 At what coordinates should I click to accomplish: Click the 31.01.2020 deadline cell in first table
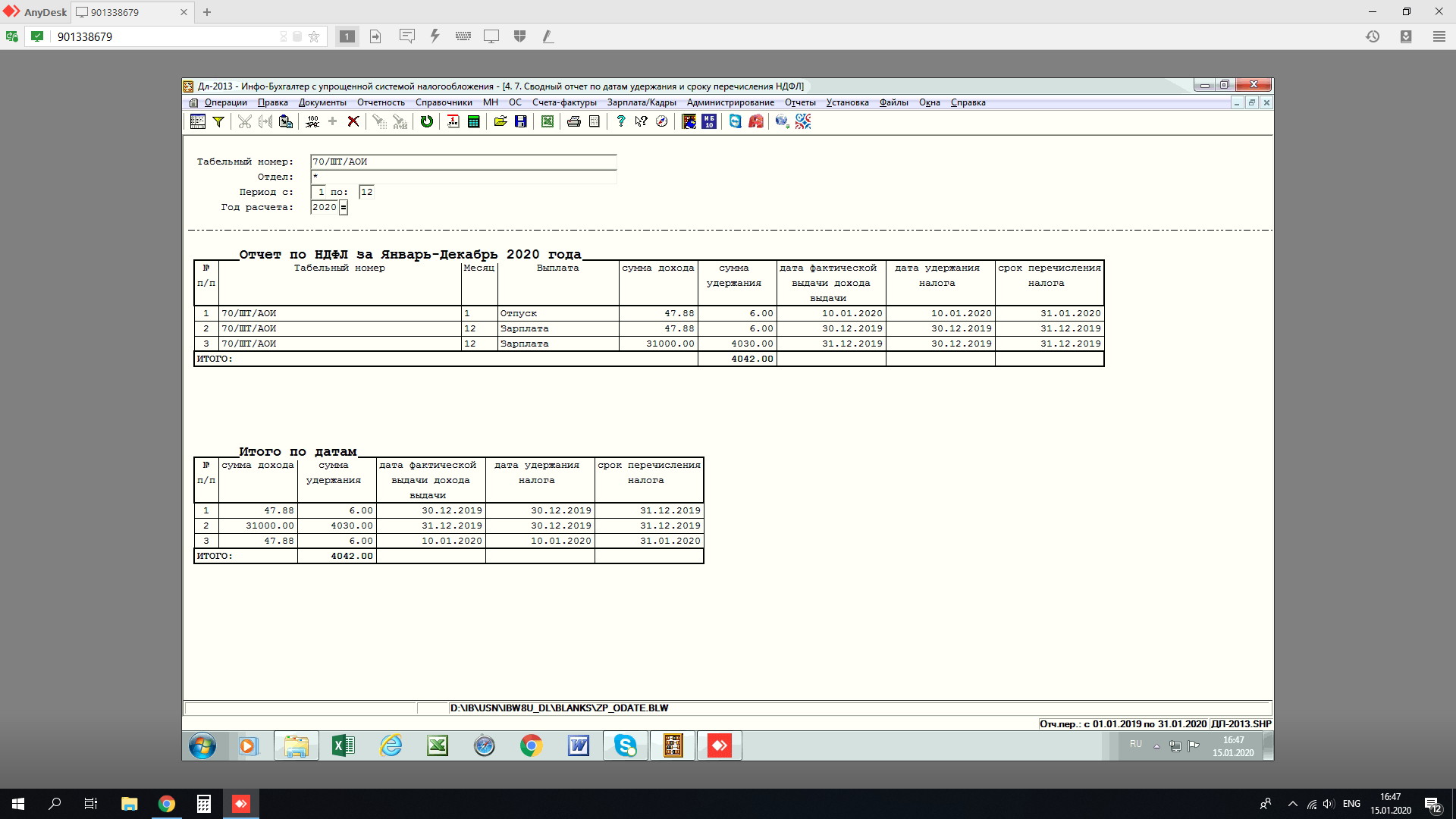[x=1050, y=313]
